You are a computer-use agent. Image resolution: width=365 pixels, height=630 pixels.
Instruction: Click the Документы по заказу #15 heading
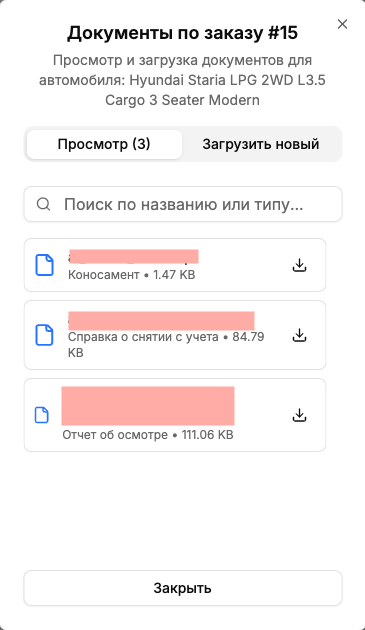pyautogui.click(x=182, y=33)
